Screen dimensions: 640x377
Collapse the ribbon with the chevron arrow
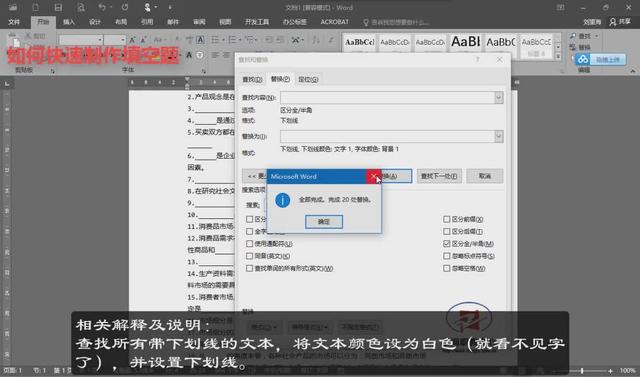click(632, 71)
